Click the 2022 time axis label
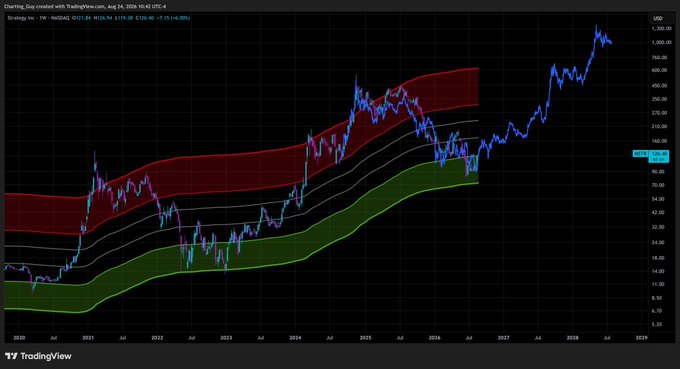 point(157,337)
